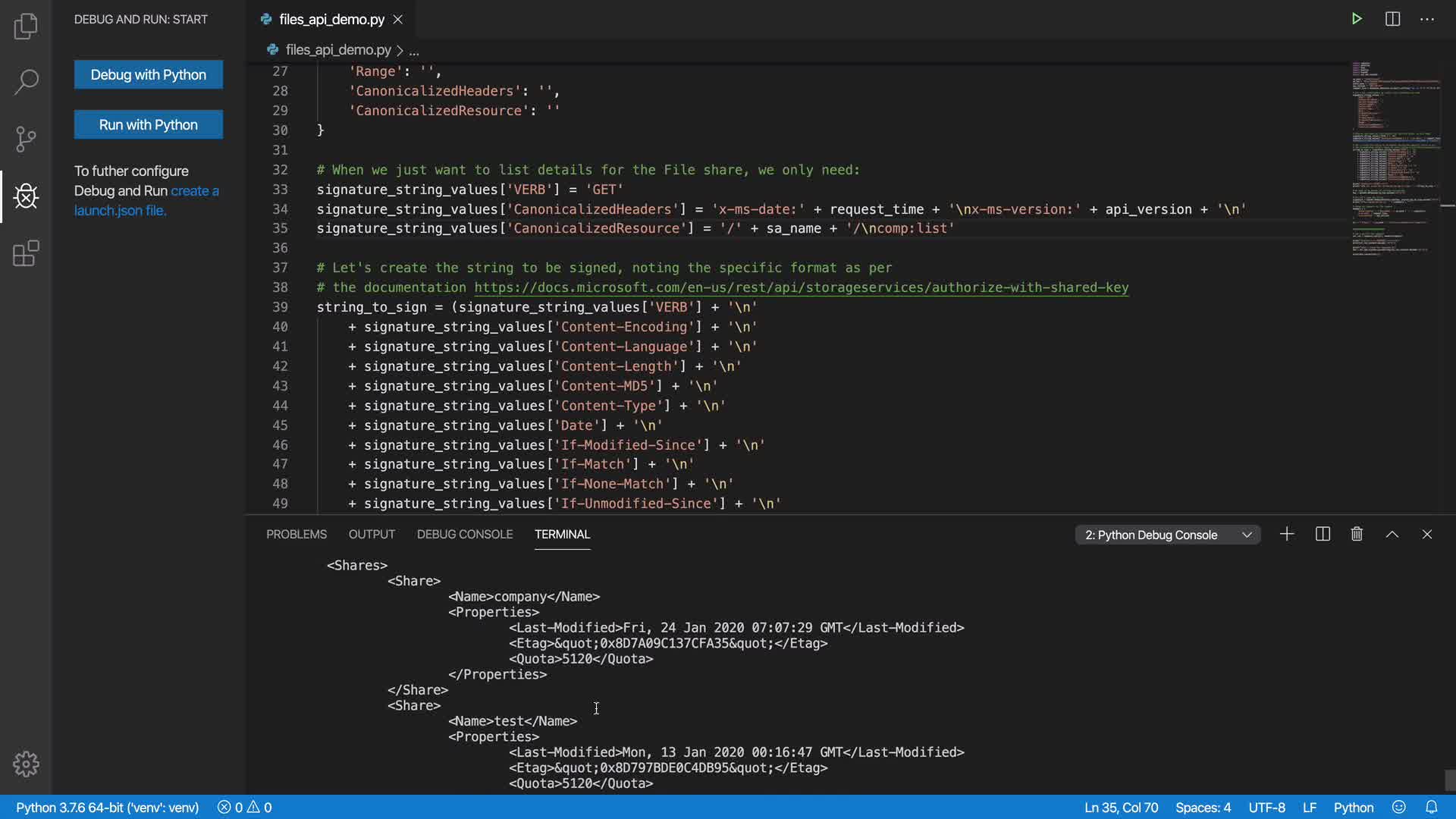Open the Search view in activity bar
The image size is (1456, 819).
click(26, 82)
